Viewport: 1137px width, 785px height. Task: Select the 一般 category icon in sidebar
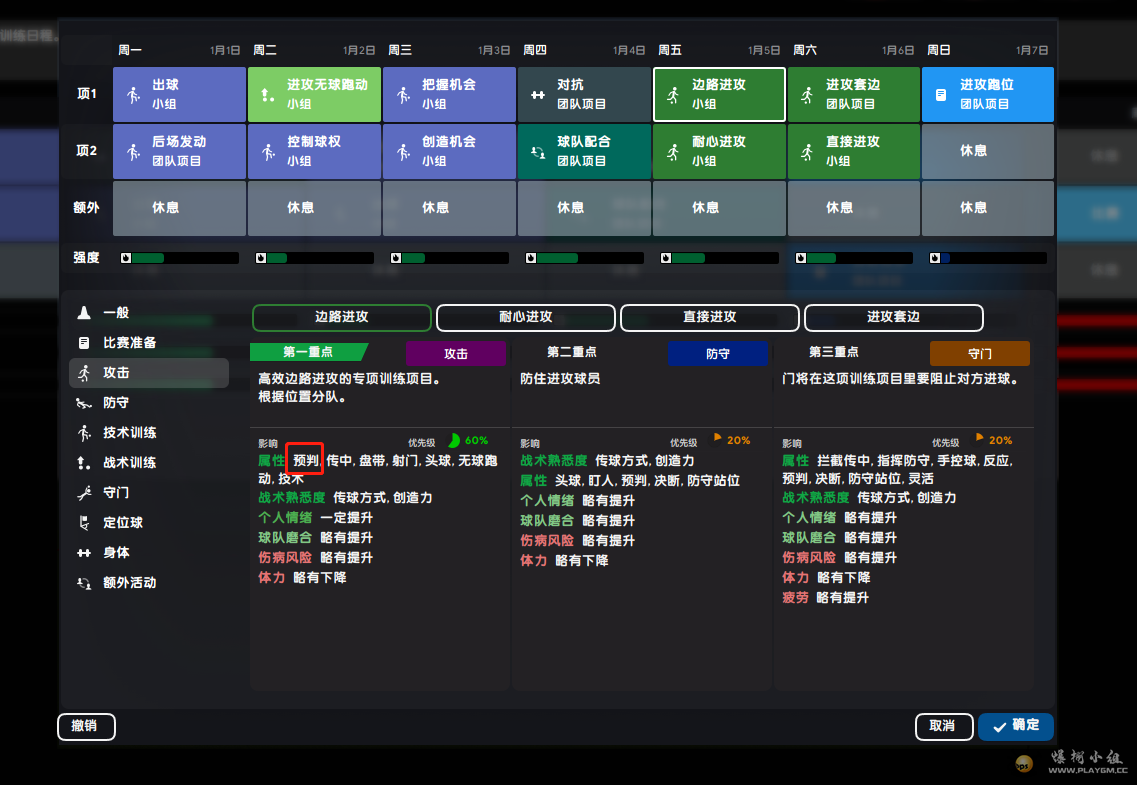[84, 312]
